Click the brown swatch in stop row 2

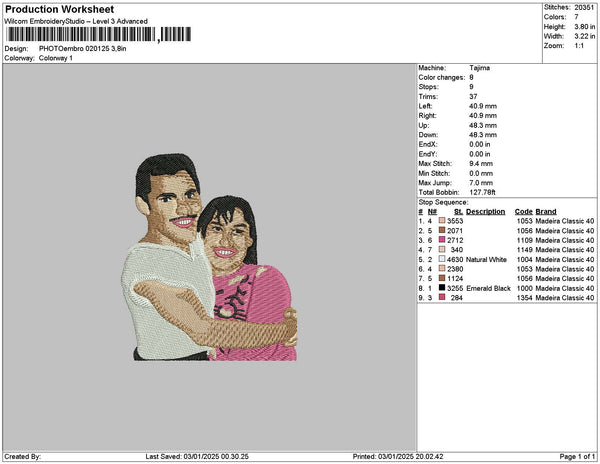click(442, 230)
